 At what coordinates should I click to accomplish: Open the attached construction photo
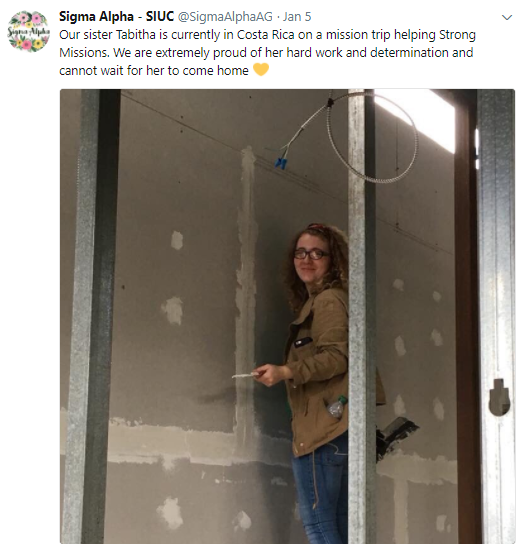(287, 316)
